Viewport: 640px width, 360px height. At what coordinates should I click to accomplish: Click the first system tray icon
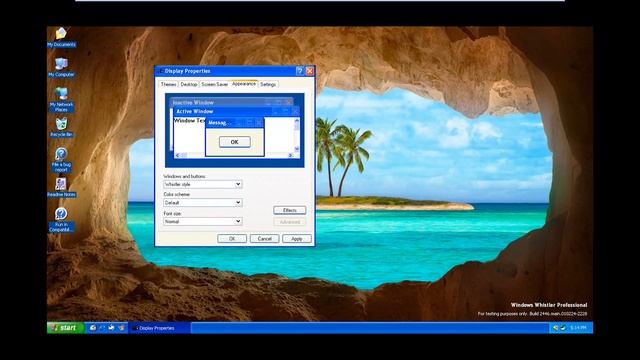click(556, 328)
